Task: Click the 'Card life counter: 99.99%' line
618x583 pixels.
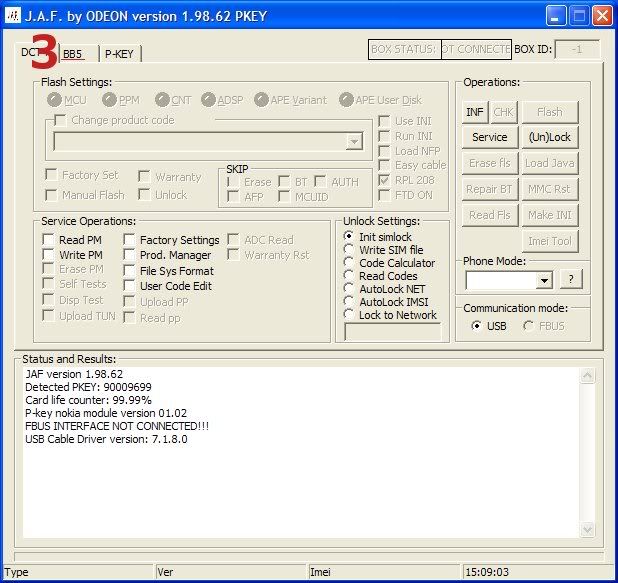Action: click(88, 400)
